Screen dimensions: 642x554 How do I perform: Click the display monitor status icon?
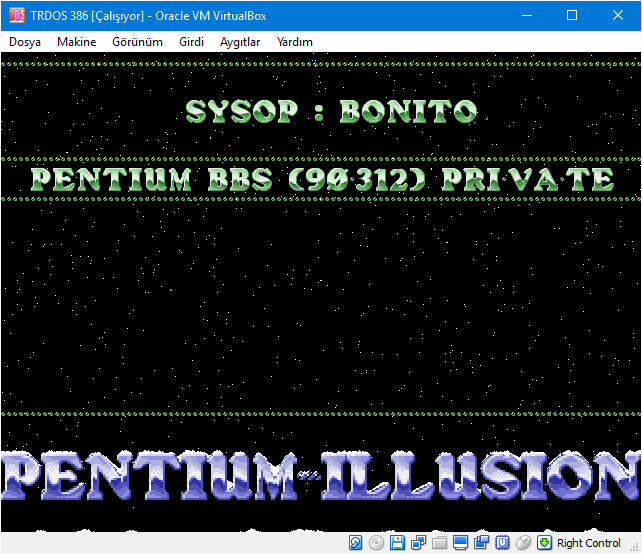[460, 543]
